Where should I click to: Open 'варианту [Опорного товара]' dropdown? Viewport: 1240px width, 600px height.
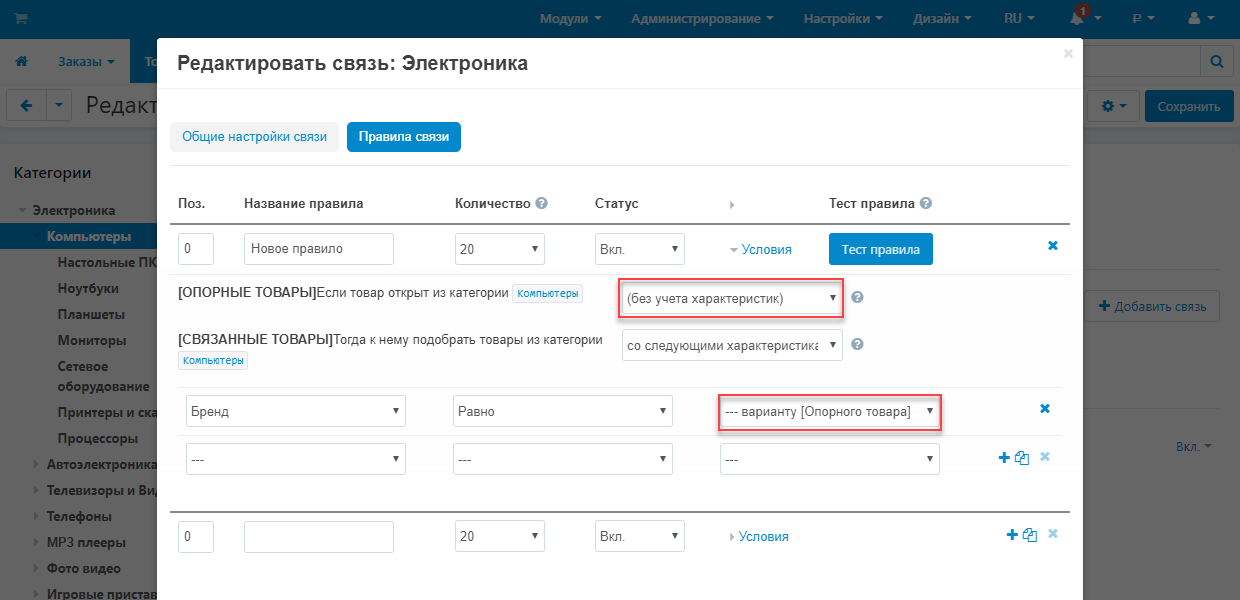[830, 411]
